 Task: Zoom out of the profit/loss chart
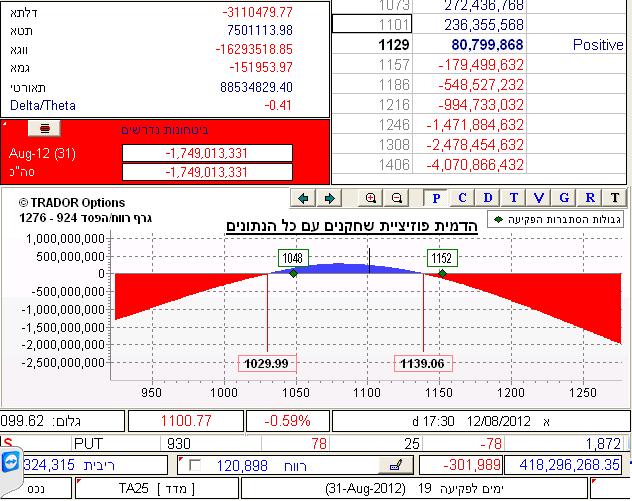pos(397,198)
